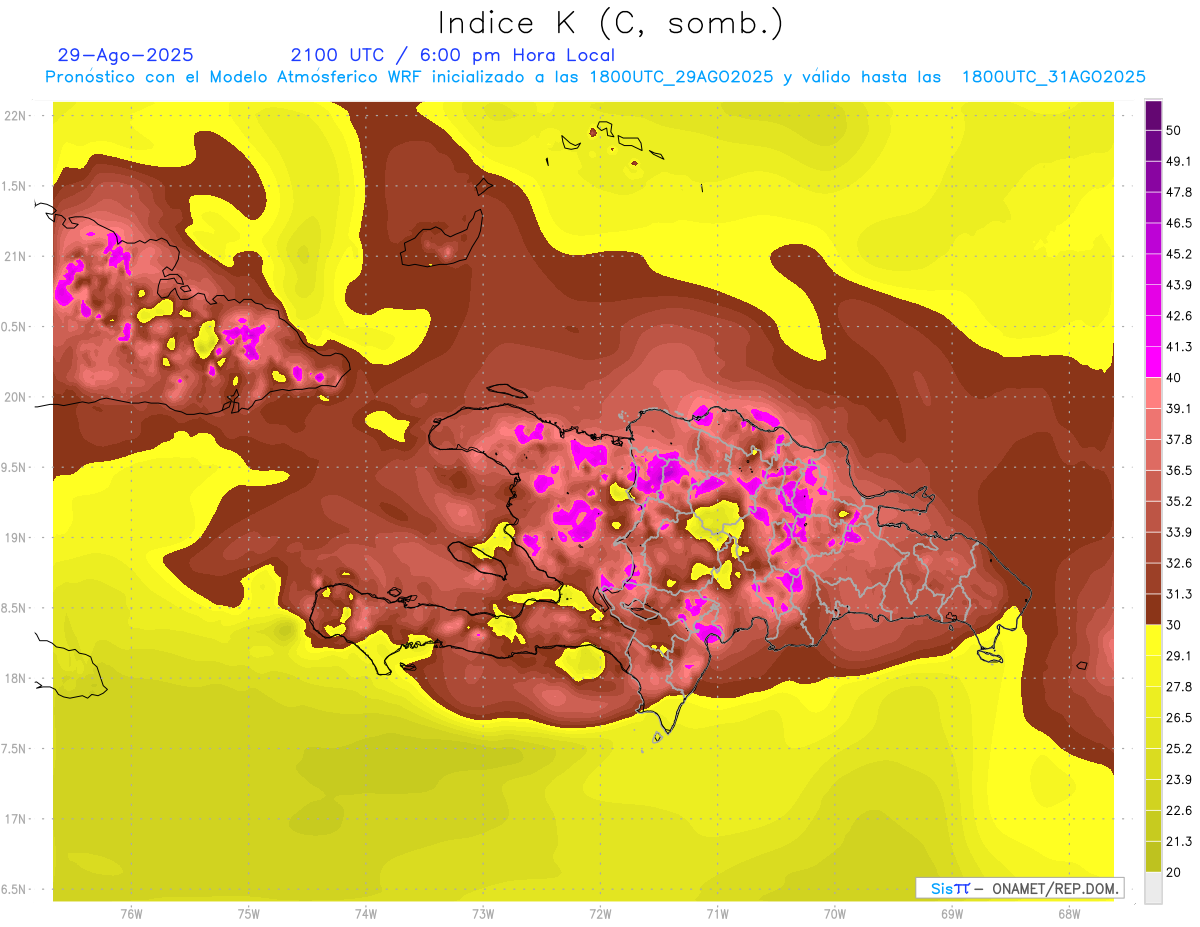
Task: Click the colorbar value '49.1'
Action: coord(1179,161)
